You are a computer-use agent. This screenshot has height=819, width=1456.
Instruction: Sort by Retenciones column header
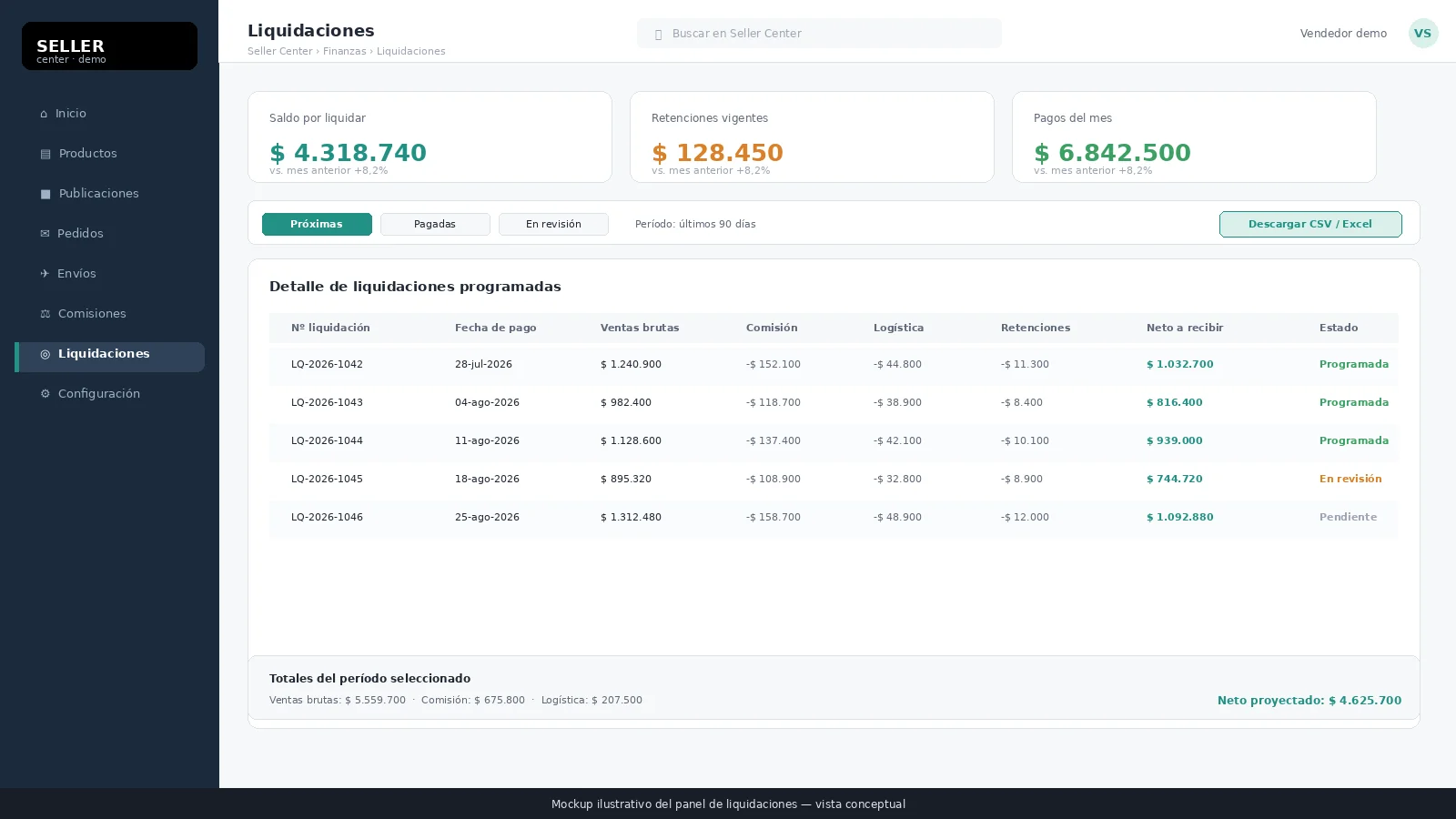(x=1036, y=328)
